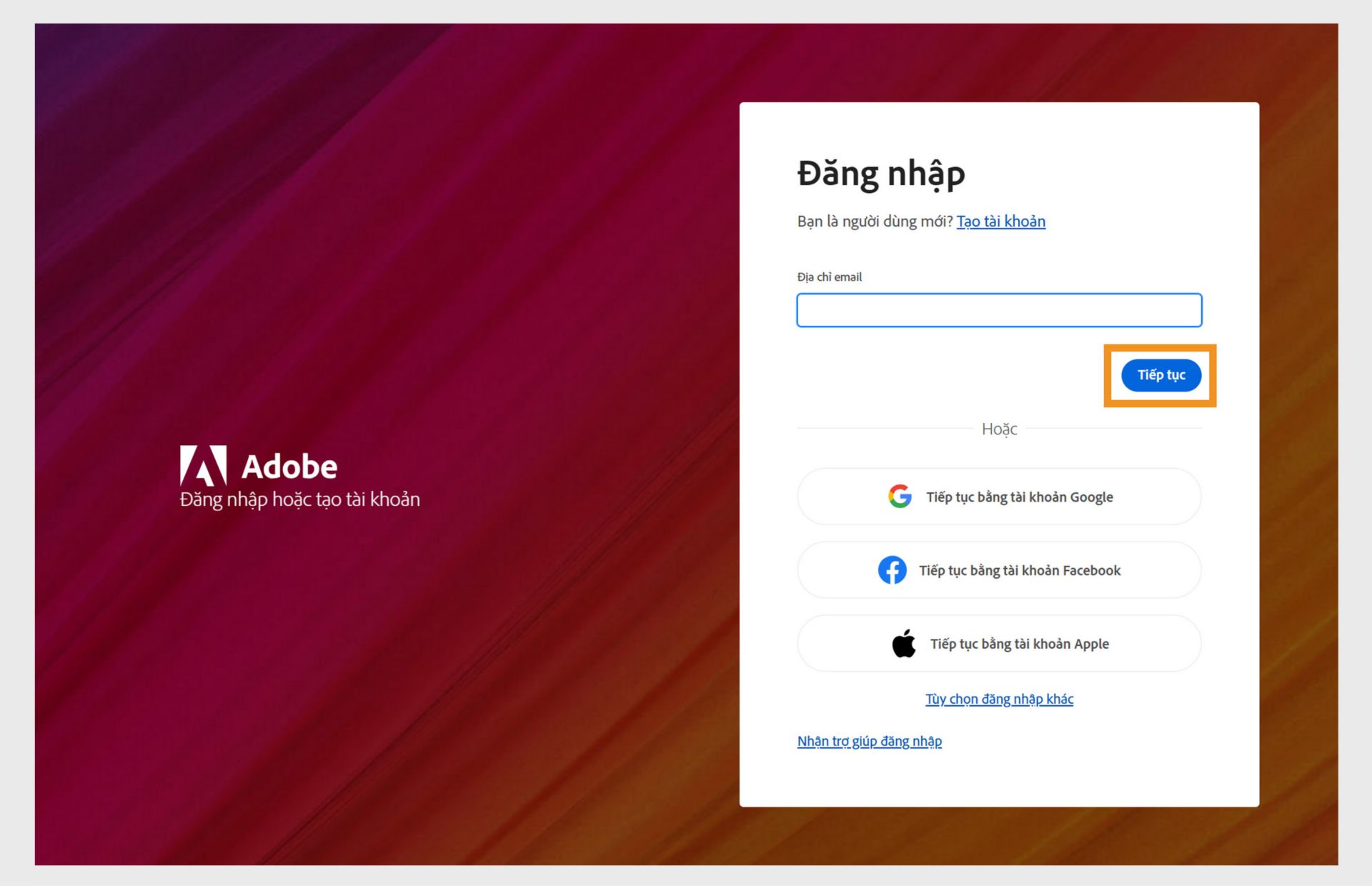The width and height of the screenshot is (1372, 886).
Task: Open Tùy chọn đăng nhập khác link
Action: coord(999,699)
